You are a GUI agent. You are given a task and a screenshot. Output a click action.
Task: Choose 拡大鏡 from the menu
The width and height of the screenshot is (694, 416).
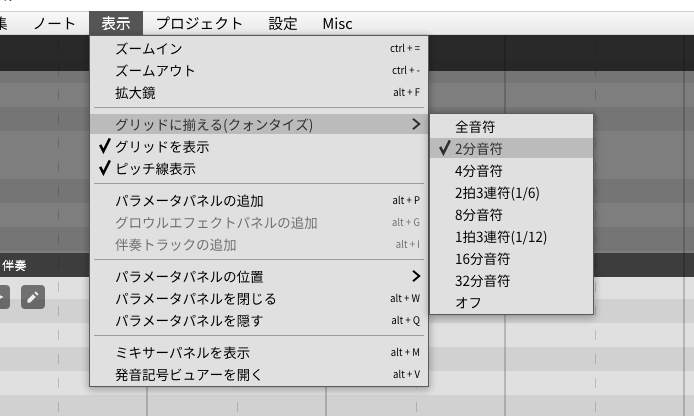coord(135,93)
